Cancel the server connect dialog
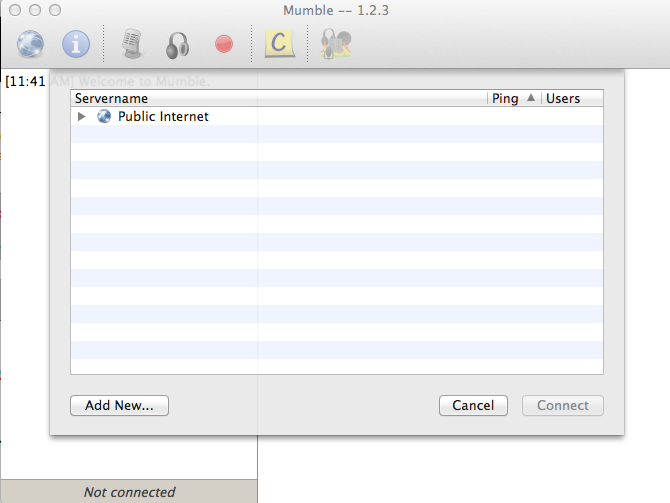This screenshot has width=670, height=503. [x=473, y=405]
